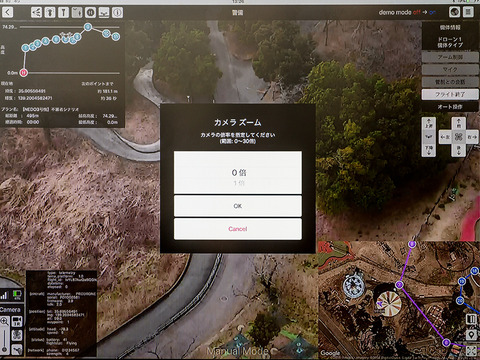This screenshot has width=480, height=360.
Task: Click the 'Camera' panel label
Action: (10, 310)
